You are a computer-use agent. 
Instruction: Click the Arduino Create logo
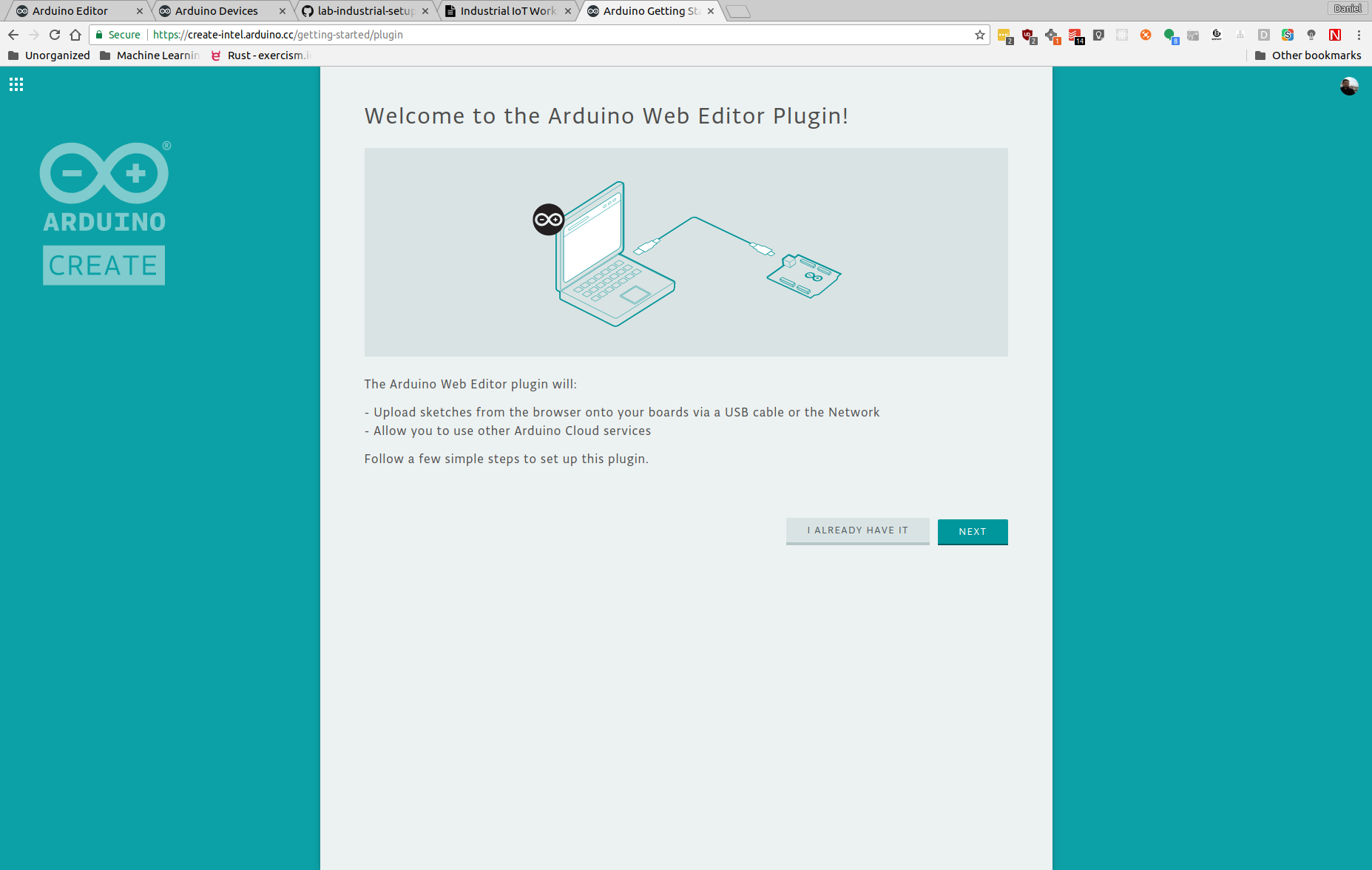tap(104, 213)
